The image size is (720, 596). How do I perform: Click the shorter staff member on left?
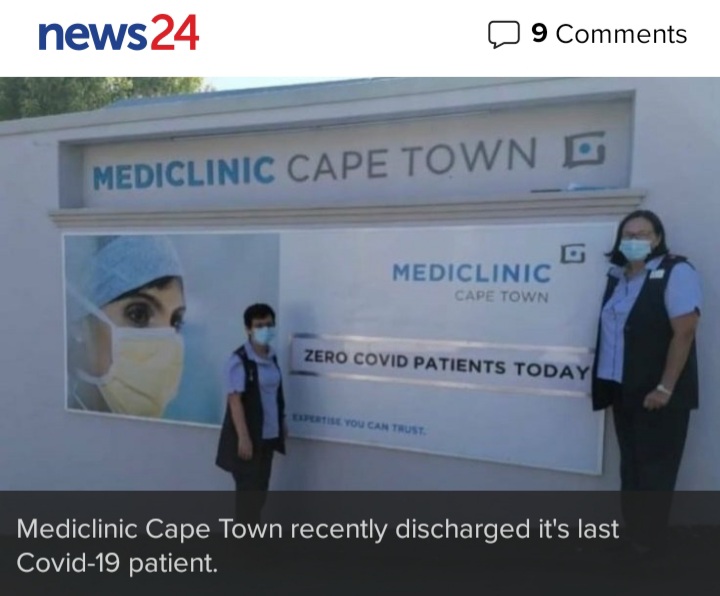(x=253, y=395)
